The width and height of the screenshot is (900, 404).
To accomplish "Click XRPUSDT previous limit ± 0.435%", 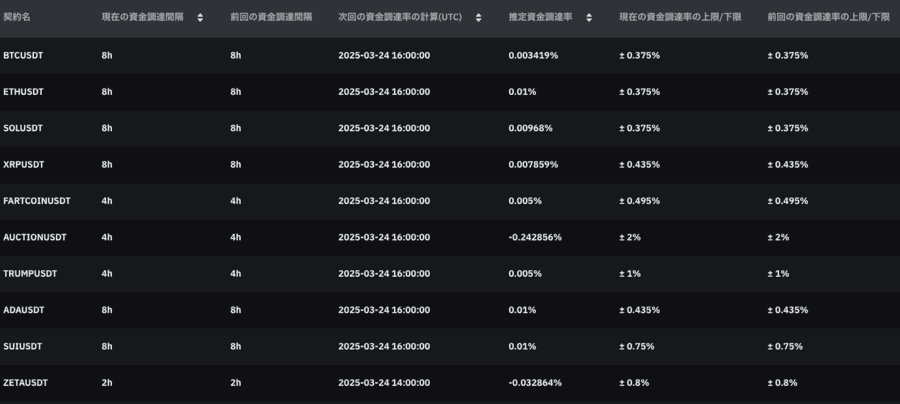I will (x=788, y=165).
